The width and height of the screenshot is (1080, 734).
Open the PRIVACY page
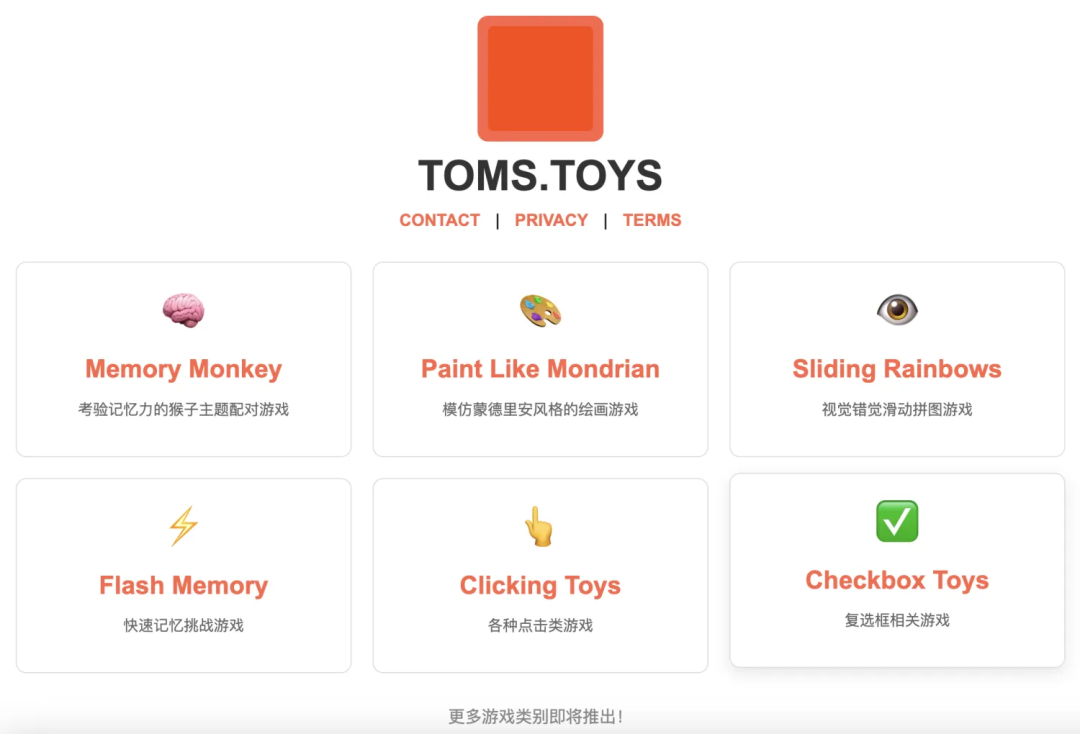[x=551, y=220]
